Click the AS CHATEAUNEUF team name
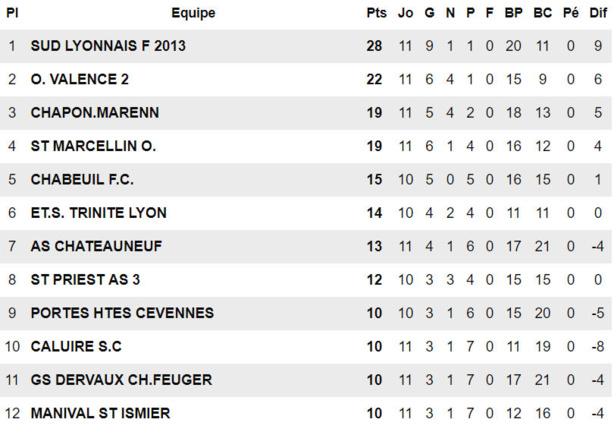Viewport: 614px width, 435px height. (96, 246)
